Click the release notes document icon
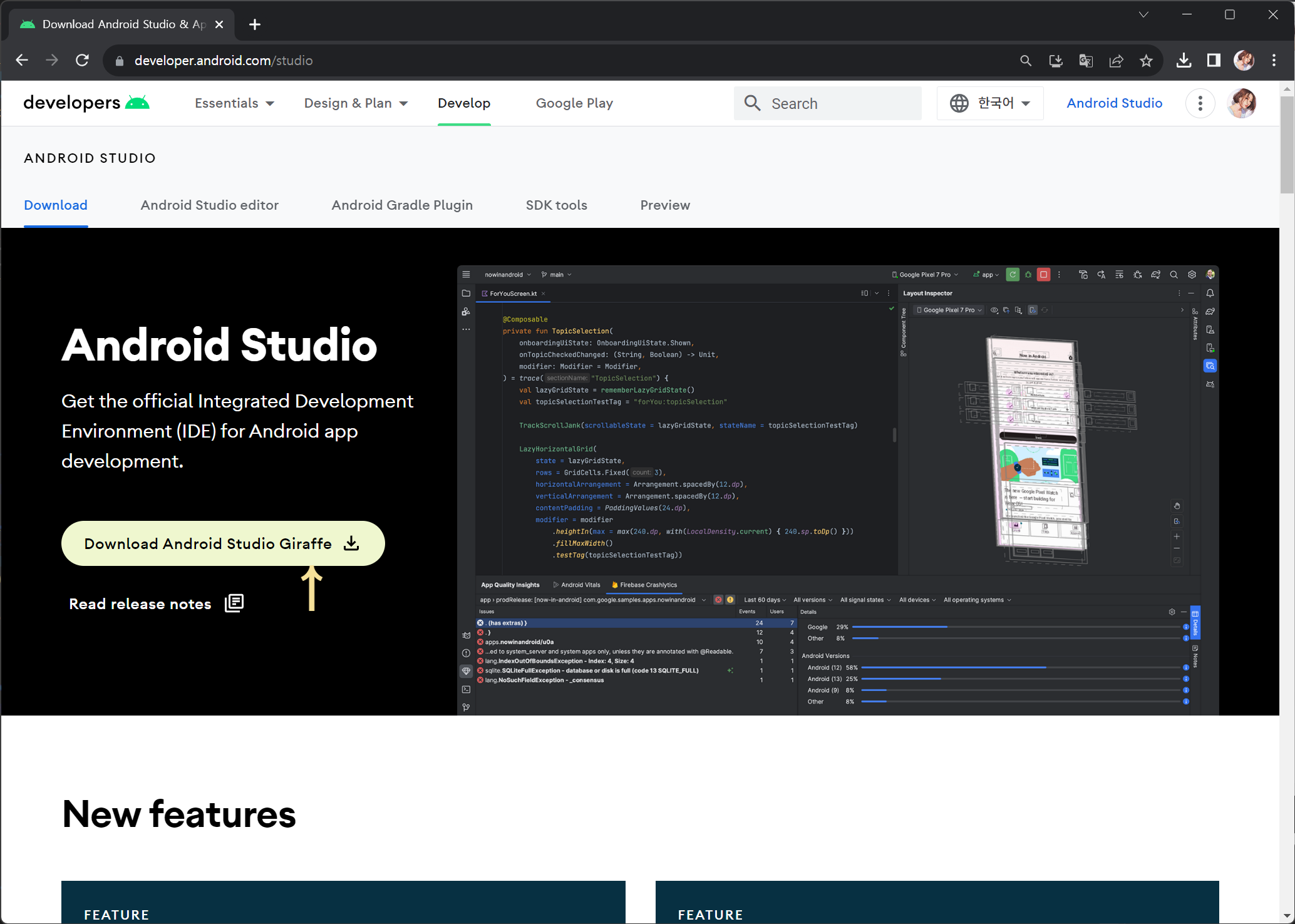 tap(234, 603)
